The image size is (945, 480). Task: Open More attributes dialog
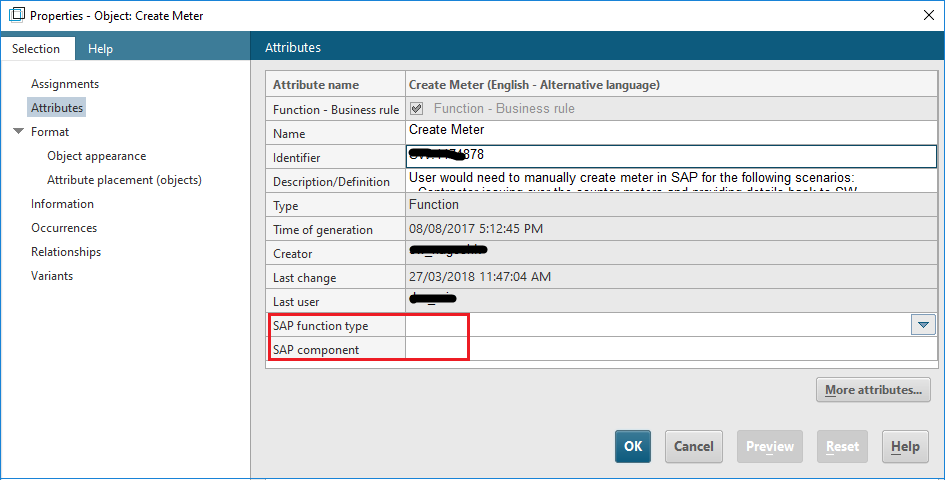tap(873, 390)
